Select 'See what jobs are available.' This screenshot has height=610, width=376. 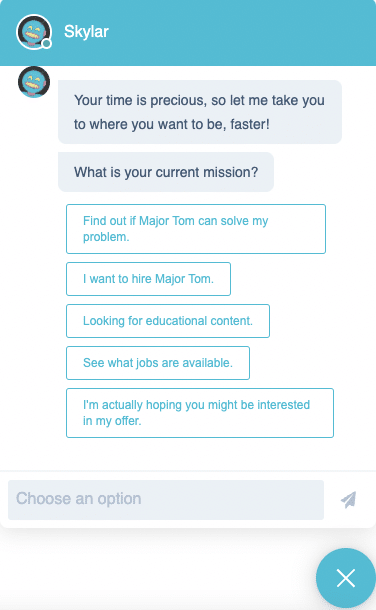click(x=158, y=363)
